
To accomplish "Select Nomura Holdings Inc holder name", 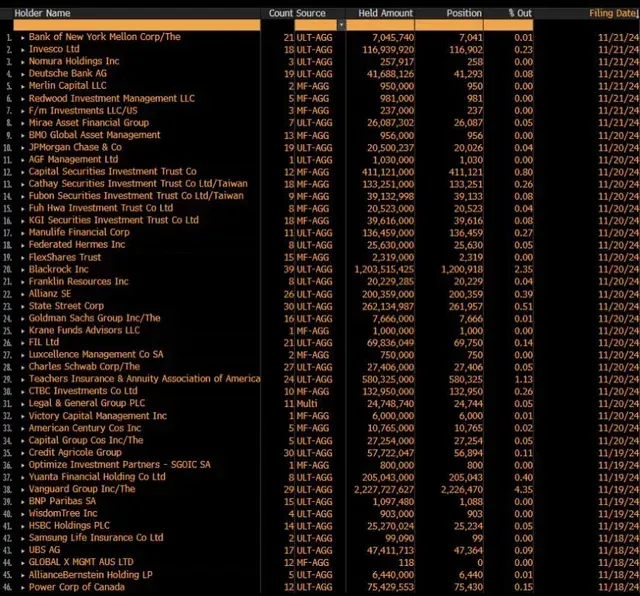I will click(74, 61).
